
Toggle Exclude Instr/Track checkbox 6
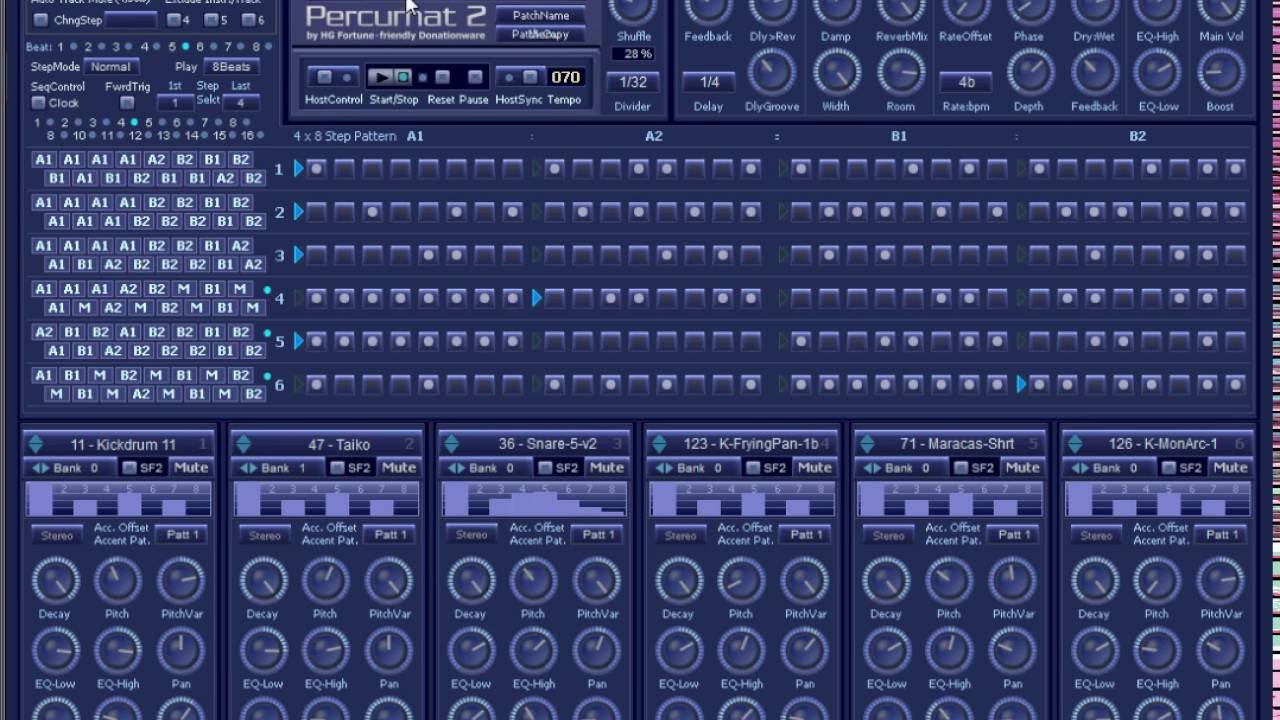click(248, 20)
